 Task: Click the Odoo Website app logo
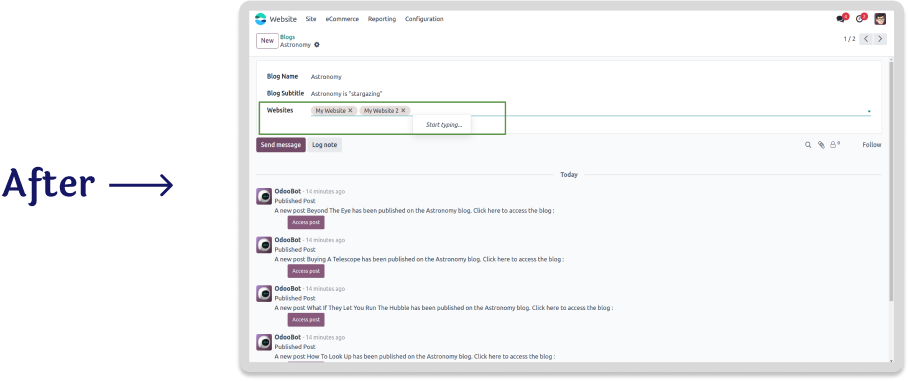pyautogui.click(x=261, y=19)
